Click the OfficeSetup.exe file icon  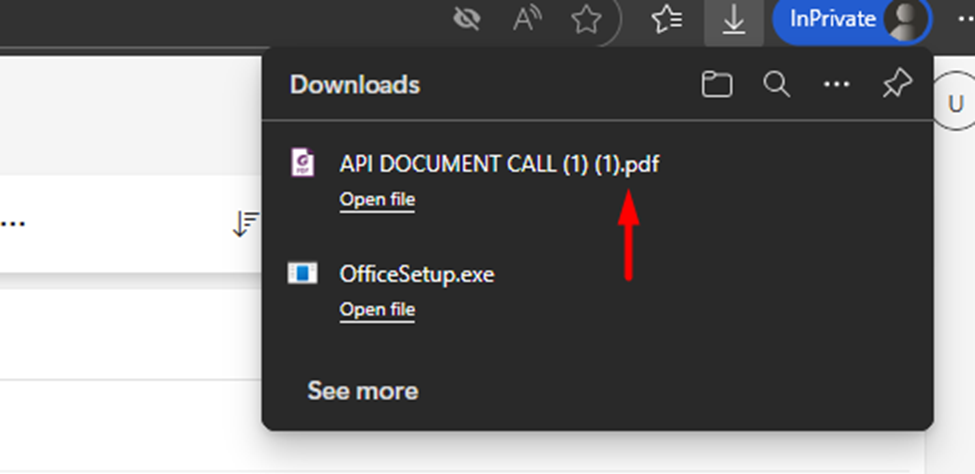[302, 273]
